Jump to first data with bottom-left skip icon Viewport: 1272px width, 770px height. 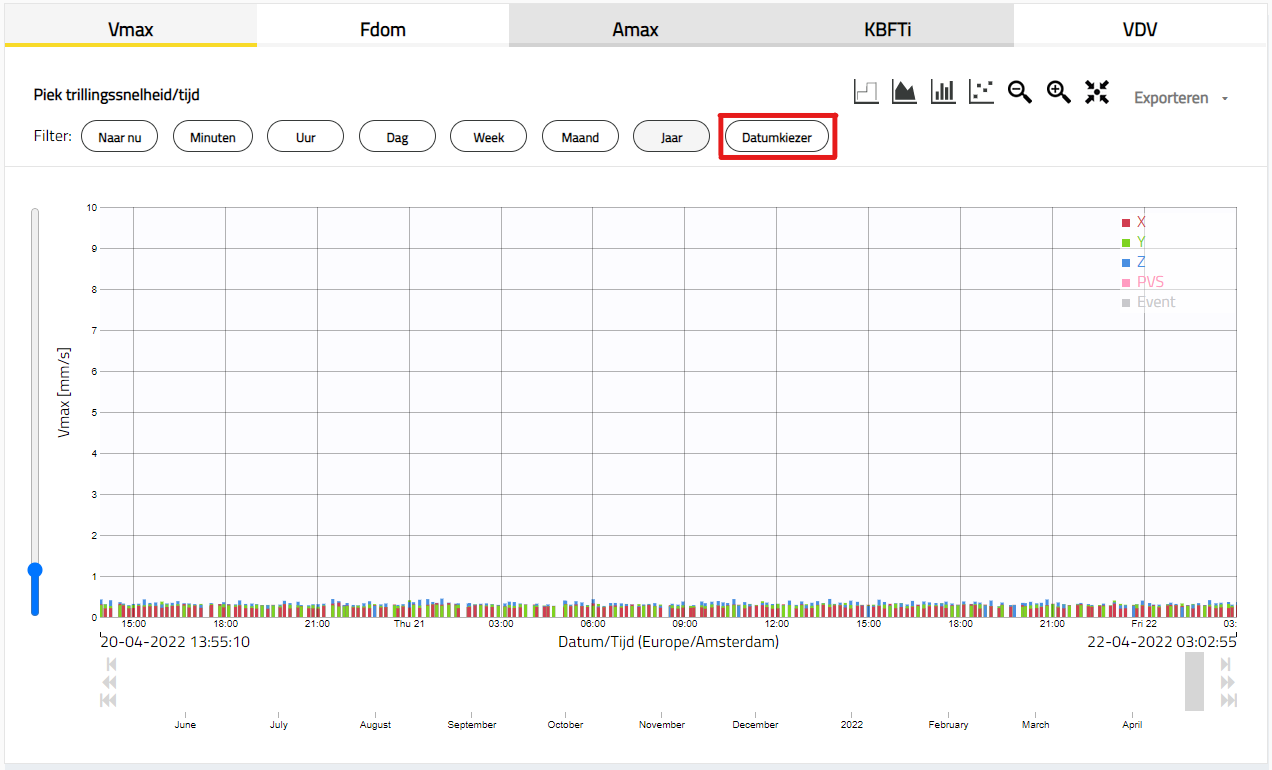pyautogui.click(x=109, y=699)
